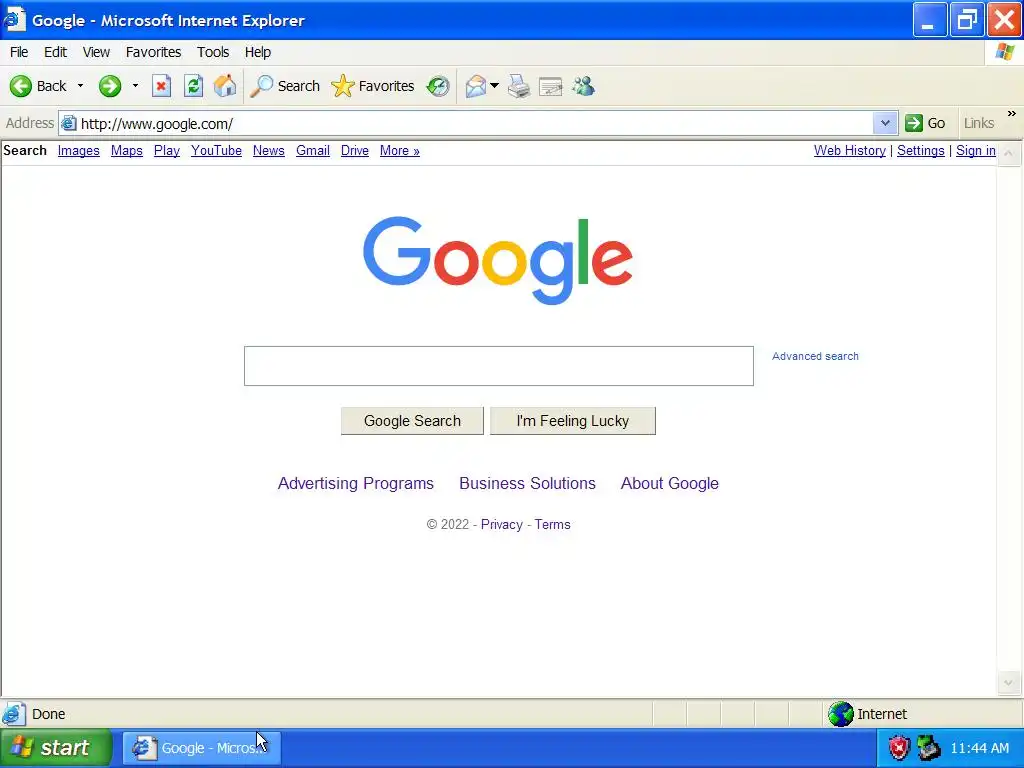
Task: Click the More » link
Action: coord(400,151)
